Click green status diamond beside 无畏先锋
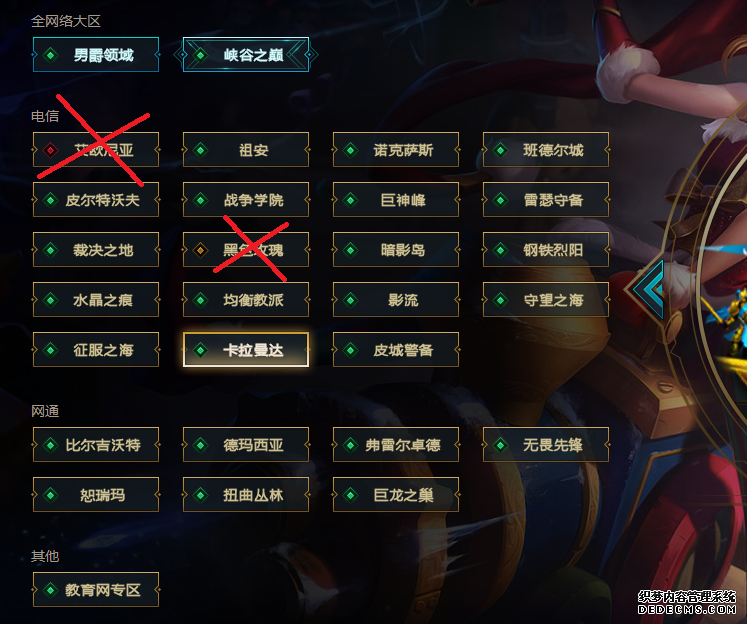 click(501, 445)
